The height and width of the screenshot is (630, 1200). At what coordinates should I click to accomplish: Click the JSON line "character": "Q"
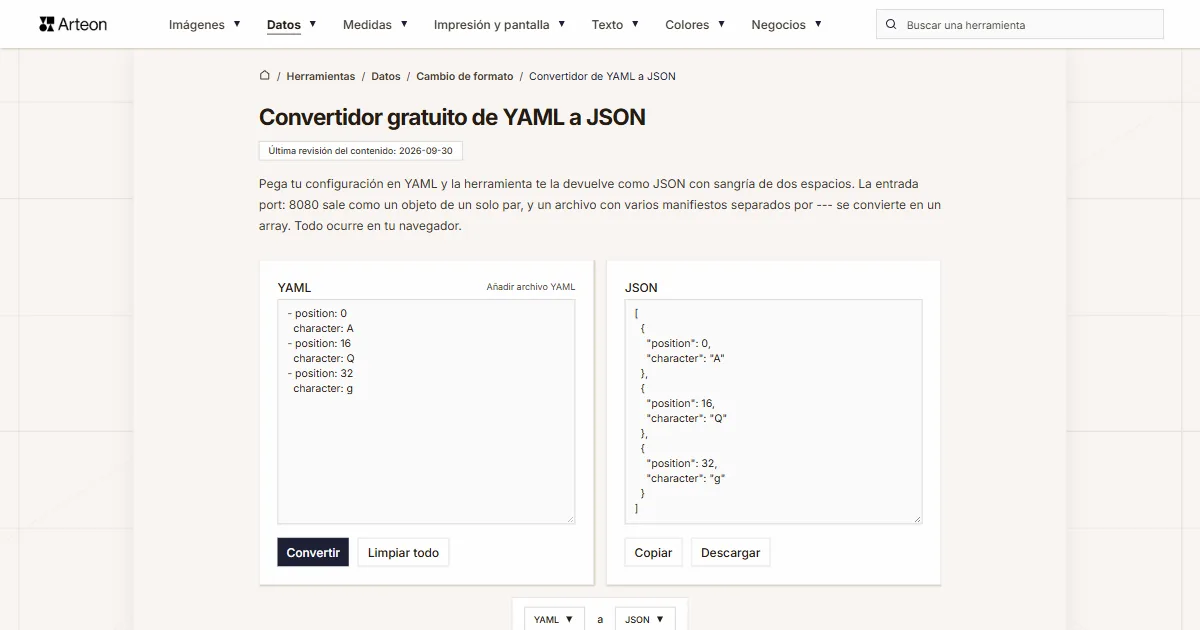click(686, 418)
